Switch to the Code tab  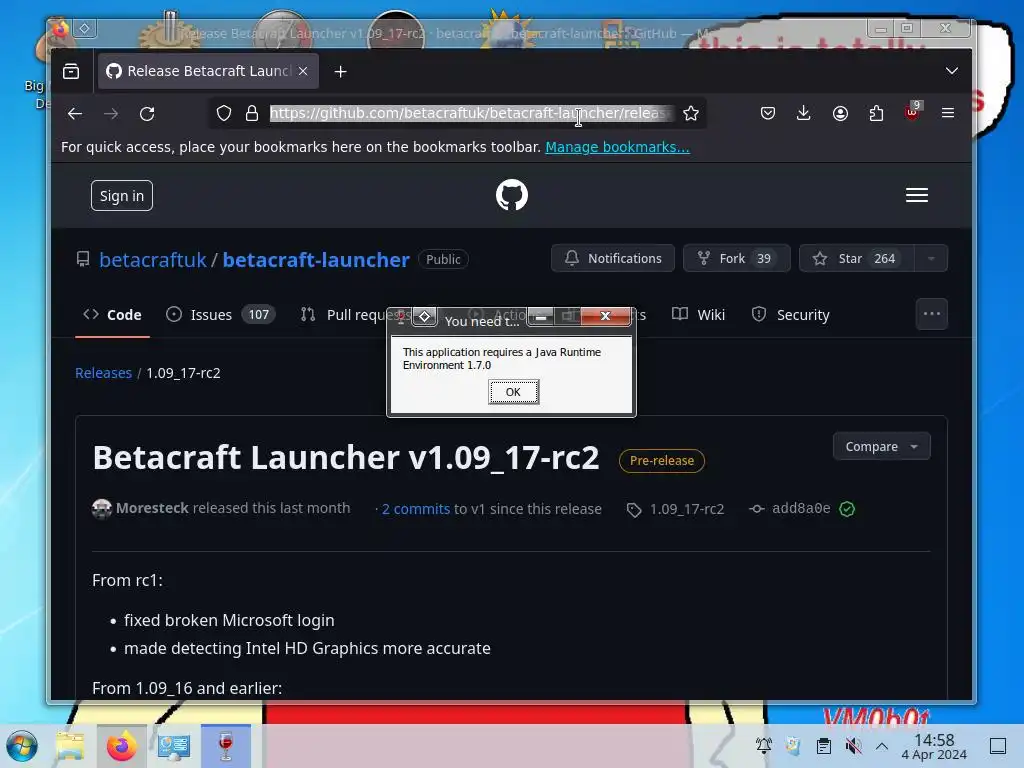pyautogui.click(x=112, y=315)
